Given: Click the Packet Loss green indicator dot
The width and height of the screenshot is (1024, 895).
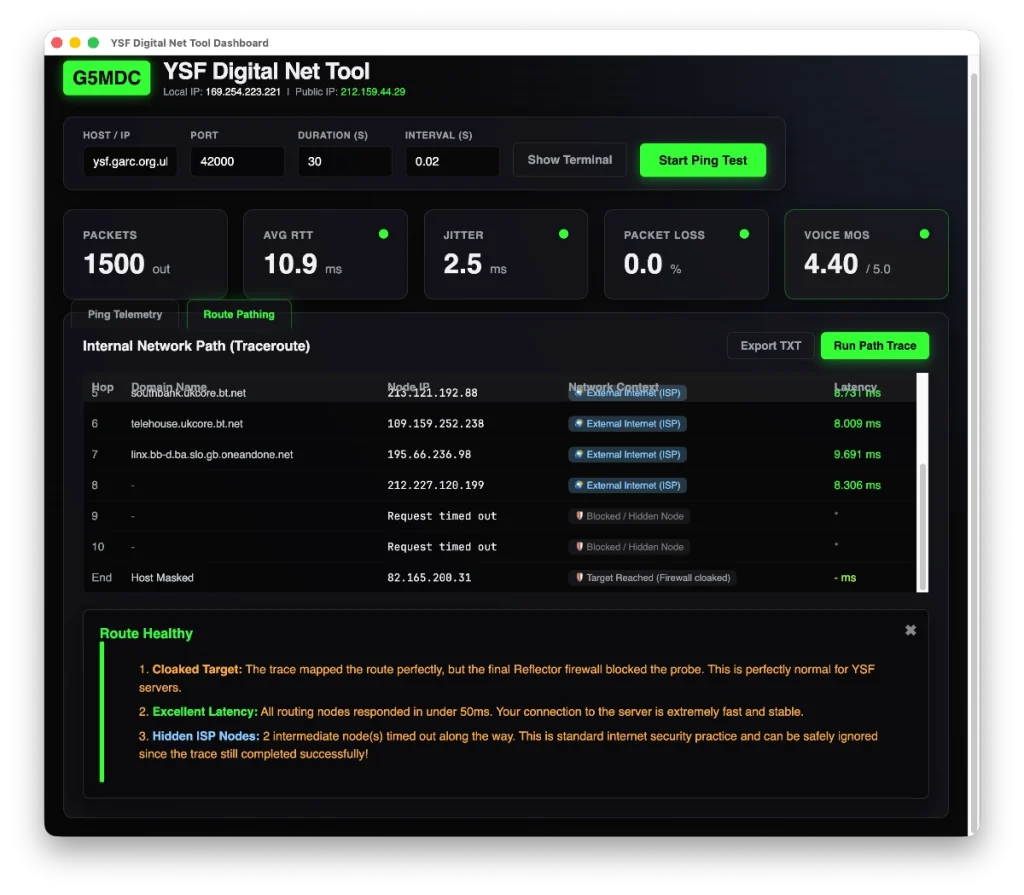Looking at the screenshot, I should tap(744, 234).
